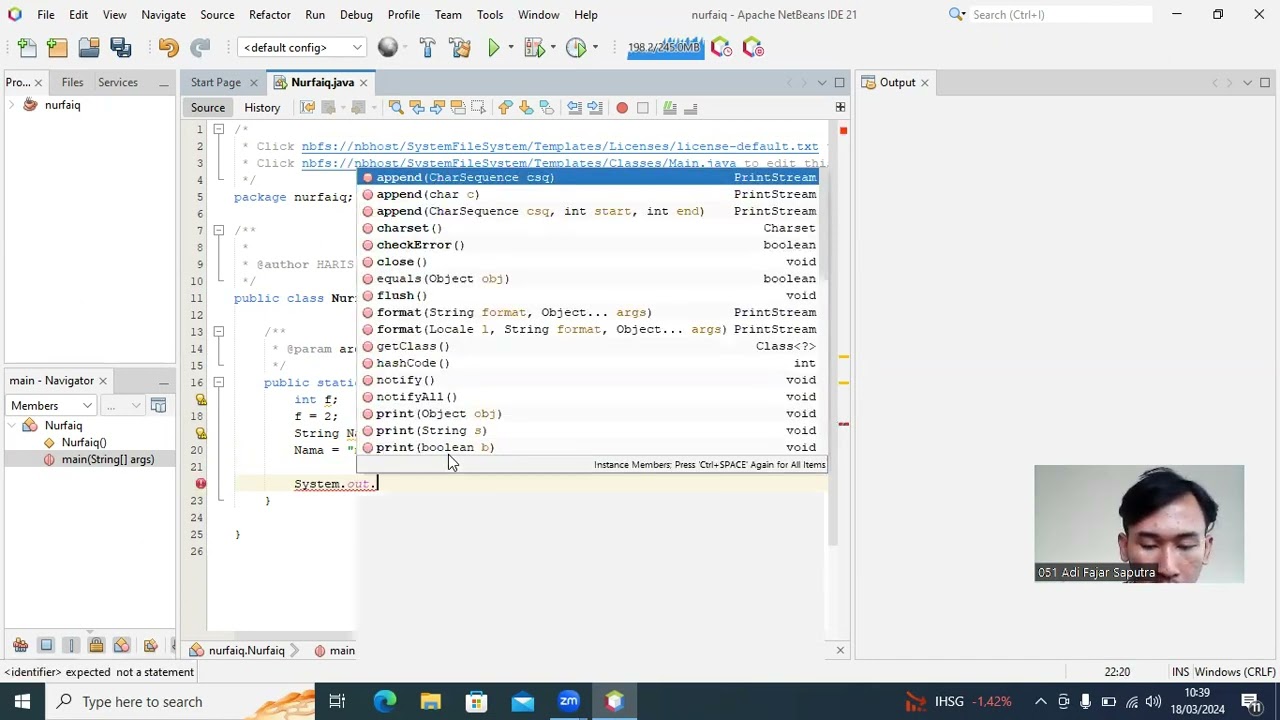Click memory usage bar to garbage collect
The width and height of the screenshot is (1280, 720).
pos(665,47)
